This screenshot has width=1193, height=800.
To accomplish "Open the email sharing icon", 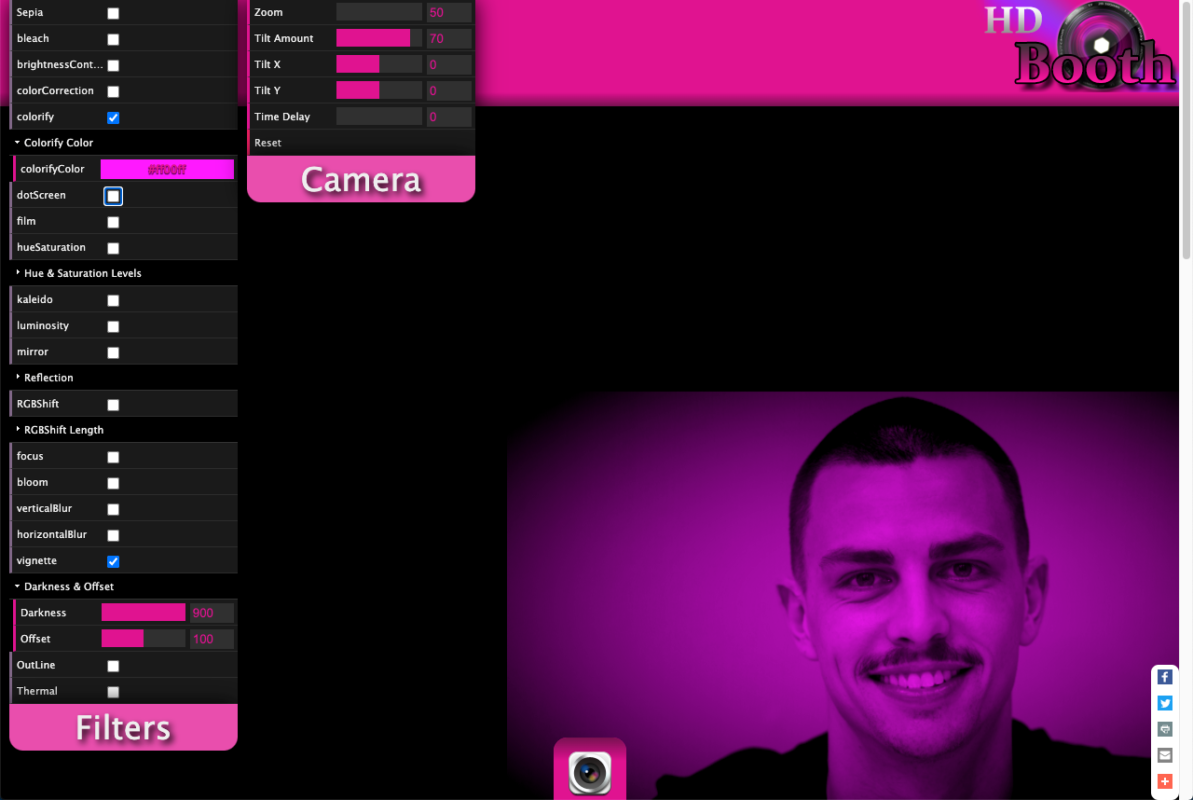I will pyautogui.click(x=1164, y=755).
